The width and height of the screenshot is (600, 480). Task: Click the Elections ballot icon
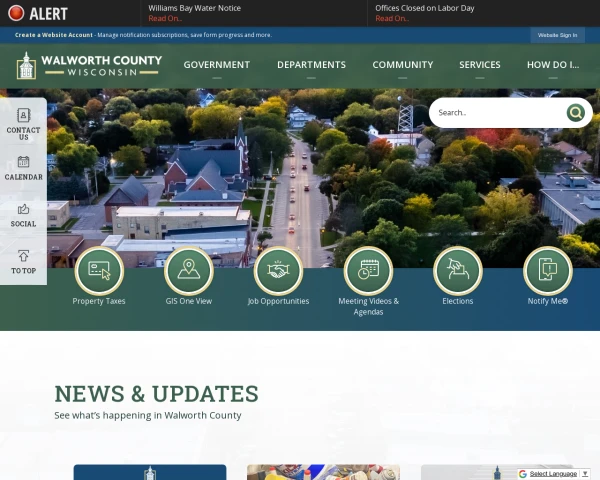[458, 270]
